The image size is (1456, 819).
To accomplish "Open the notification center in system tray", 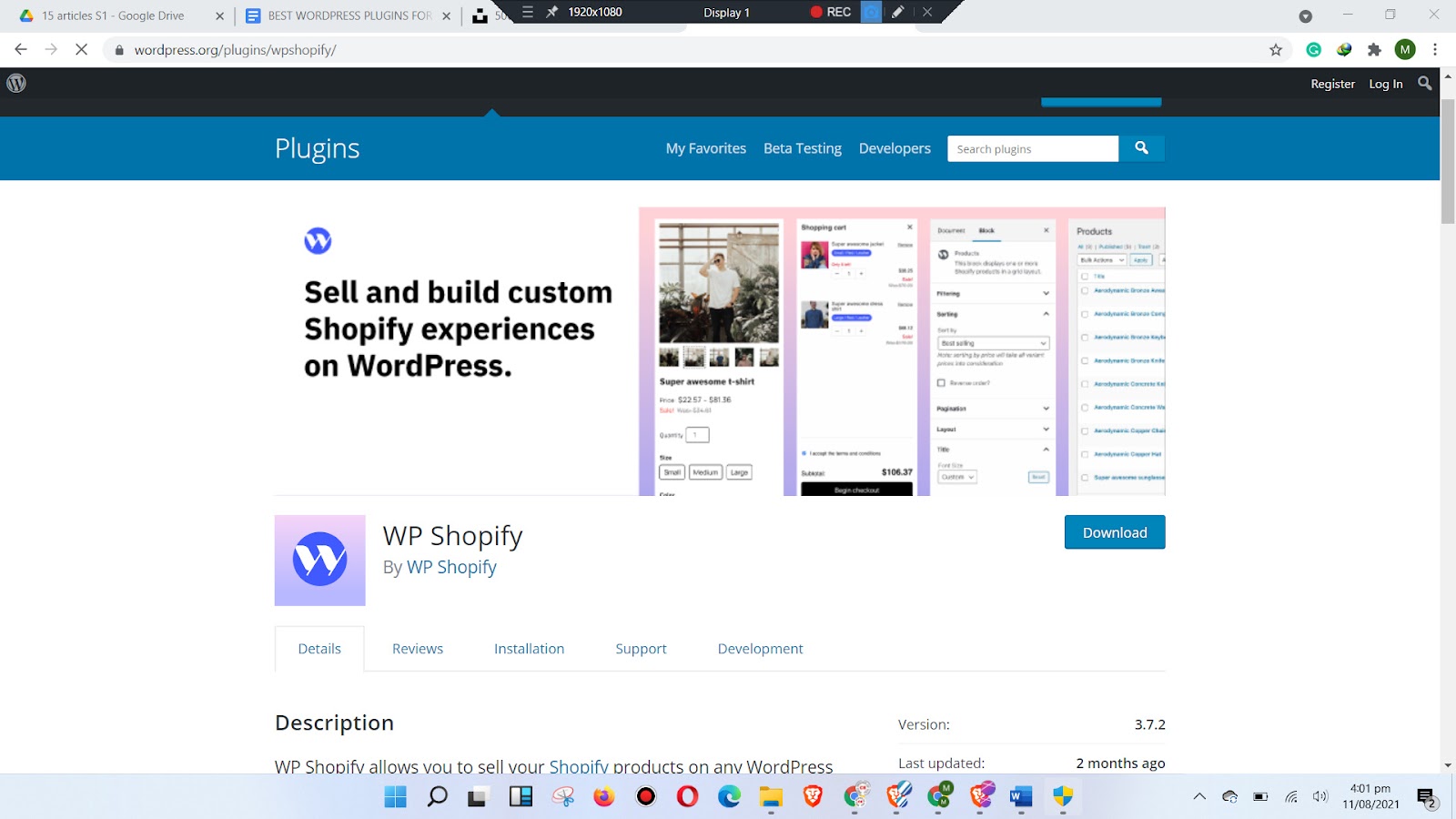I will click(x=1426, y=797).
